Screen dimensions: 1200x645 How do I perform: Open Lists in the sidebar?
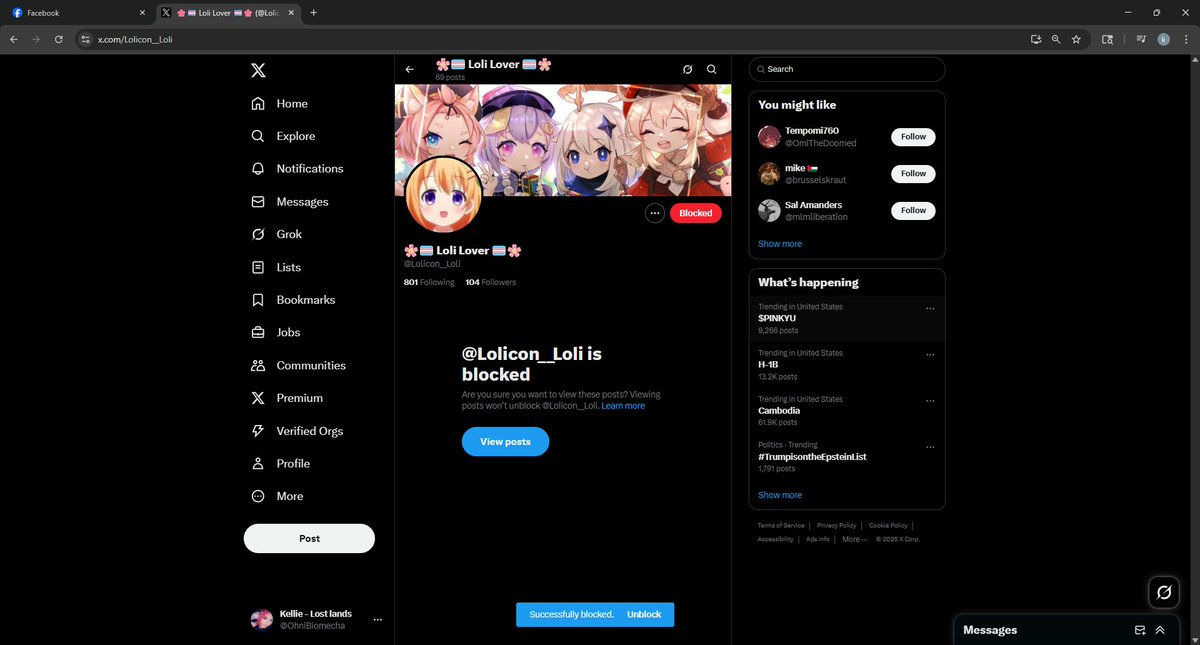275,267
